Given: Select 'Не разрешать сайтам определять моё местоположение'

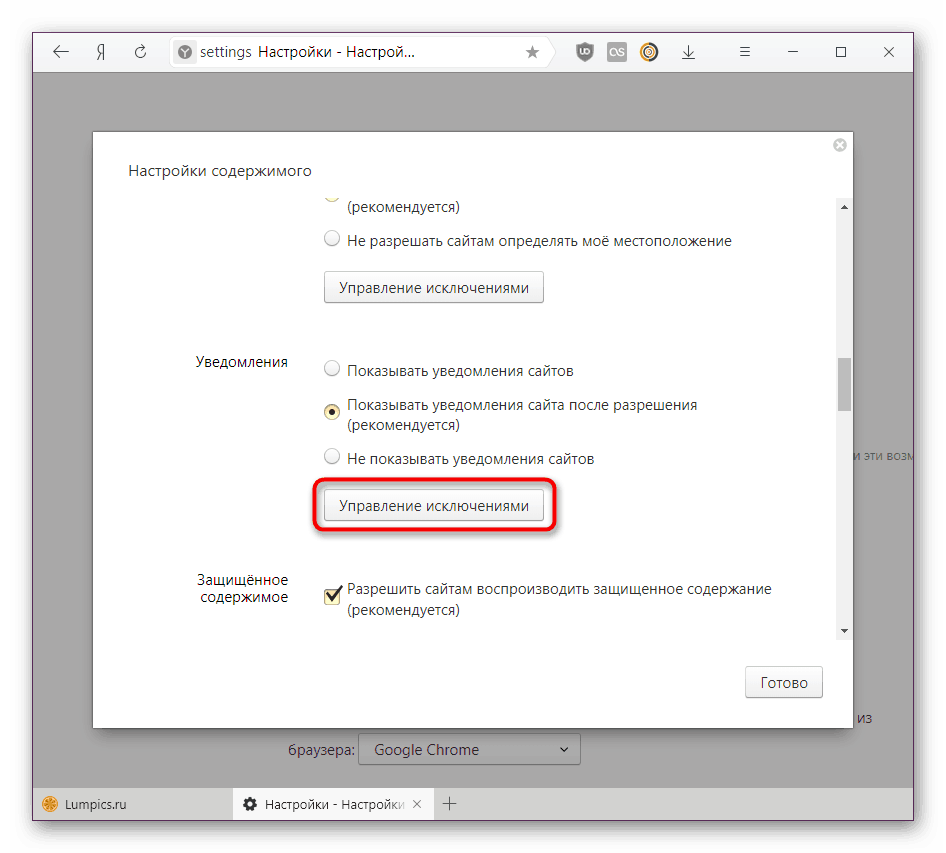Looking at the screenshot, I should [x=332, y=238].
